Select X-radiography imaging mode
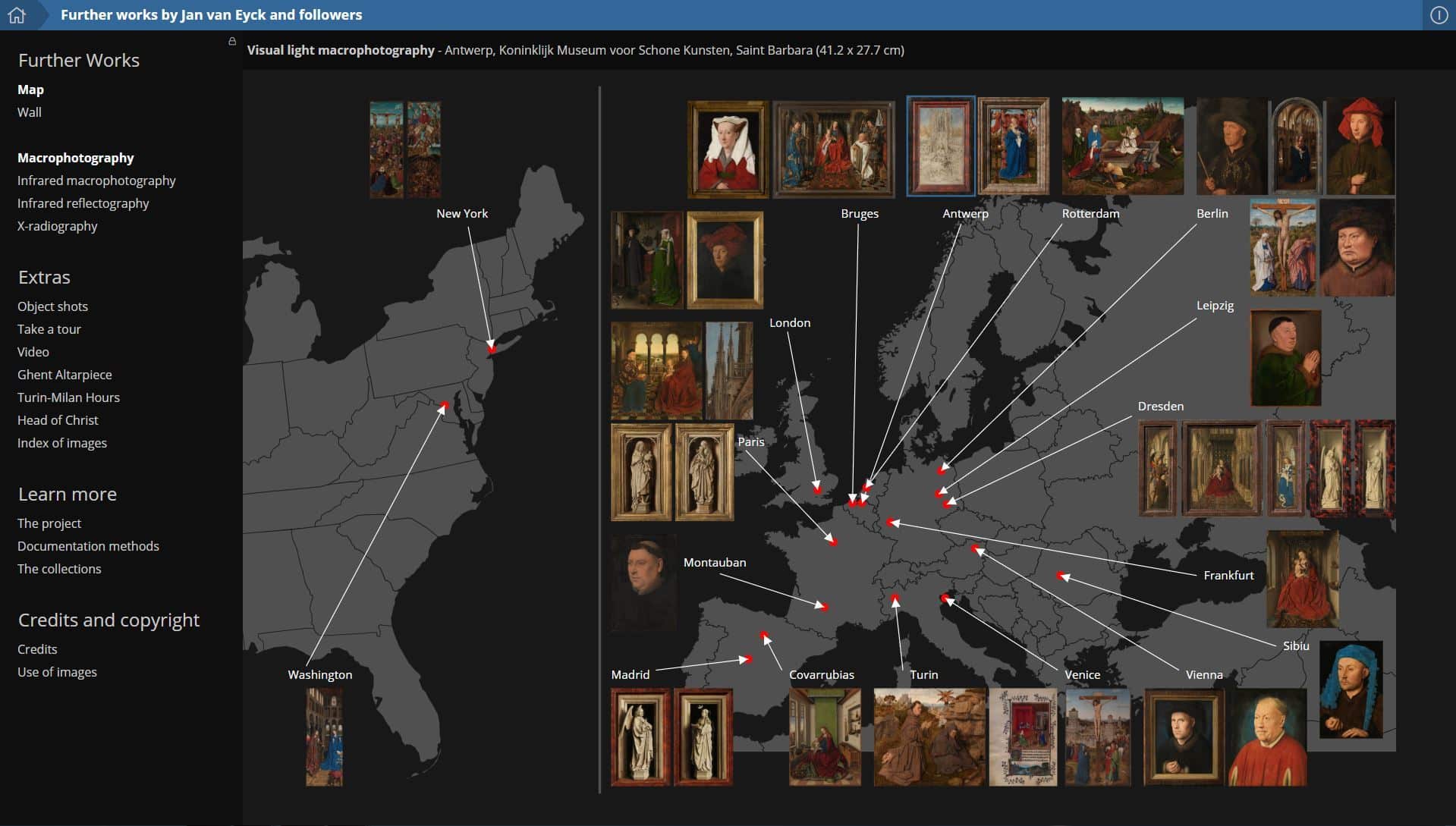Image resolution: width=1456 pixels, height=826 pixels. tap(58, 226)
